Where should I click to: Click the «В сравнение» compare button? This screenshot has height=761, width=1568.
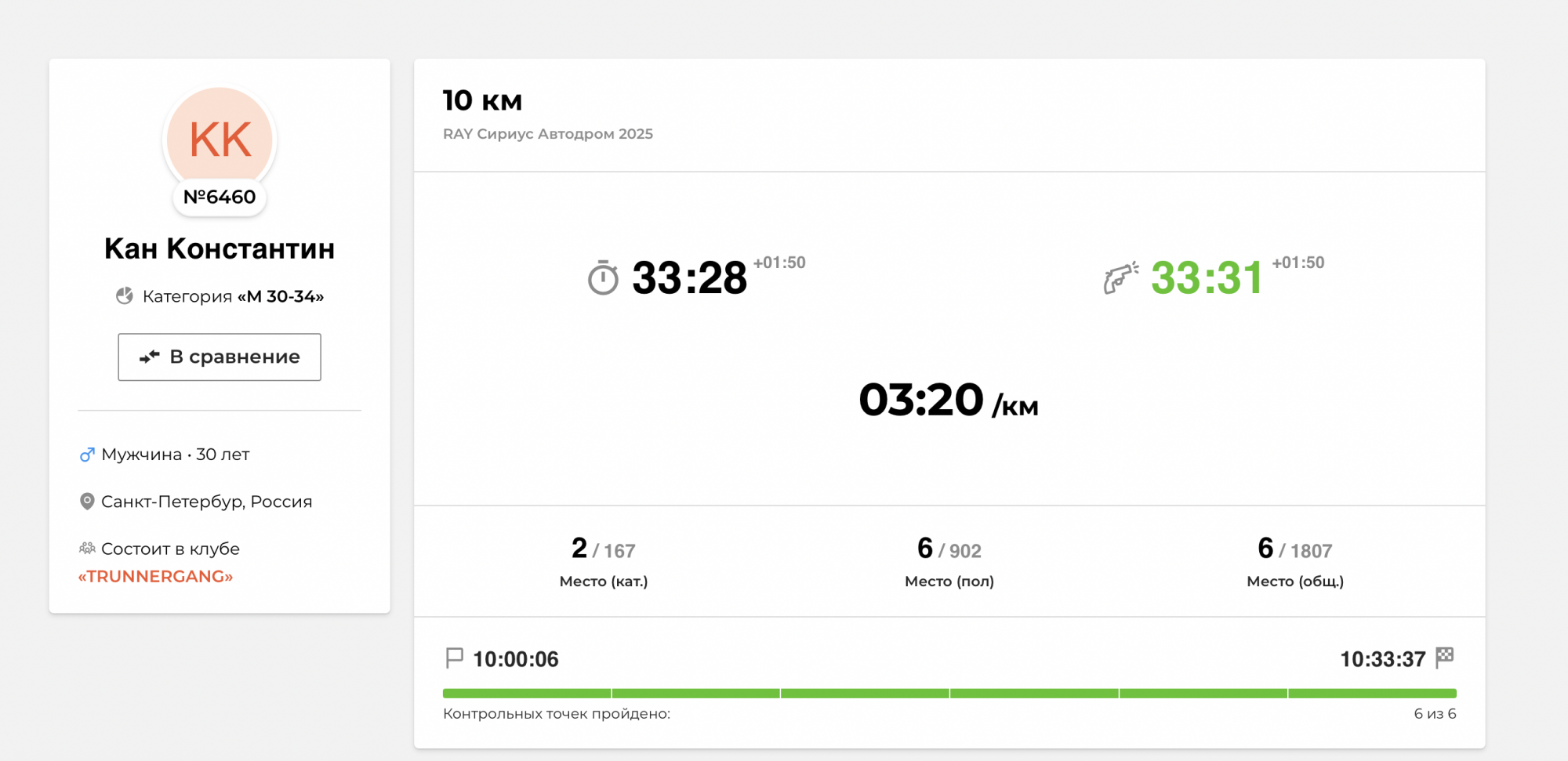pyautogui.click(x=220, y=357)
